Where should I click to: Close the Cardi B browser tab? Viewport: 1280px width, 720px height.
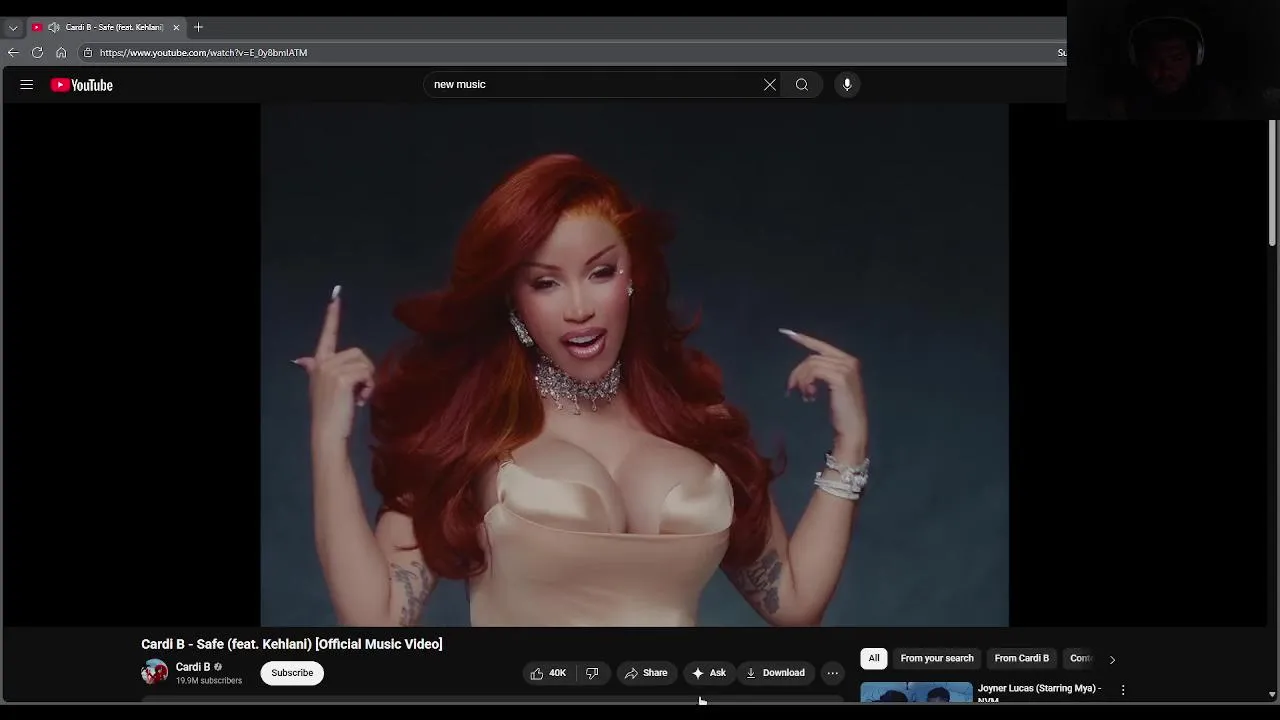pyautogui.click(x=176, y=27)
